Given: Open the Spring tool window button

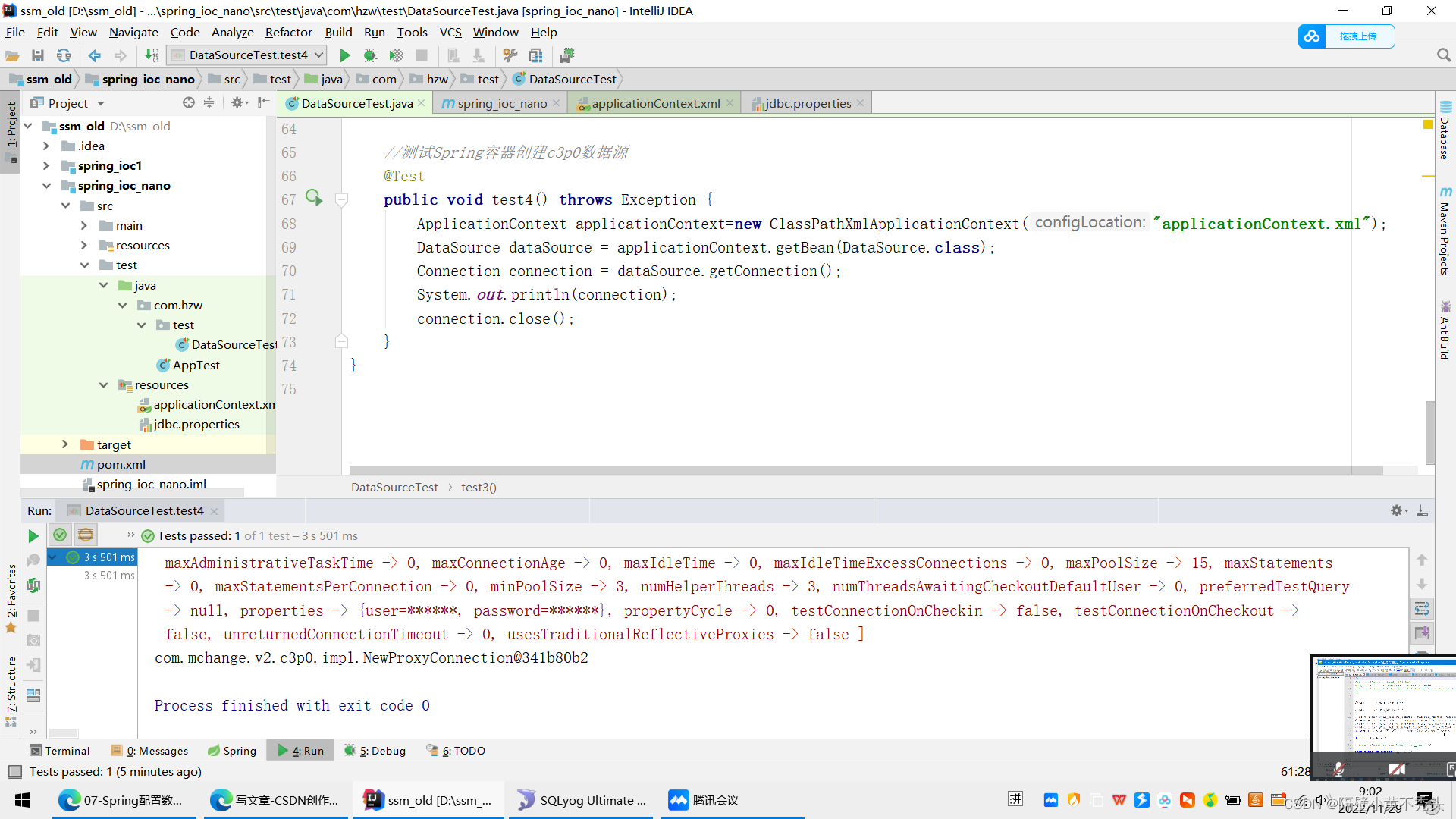Looking at the screenshot, I should coord(232,751).
